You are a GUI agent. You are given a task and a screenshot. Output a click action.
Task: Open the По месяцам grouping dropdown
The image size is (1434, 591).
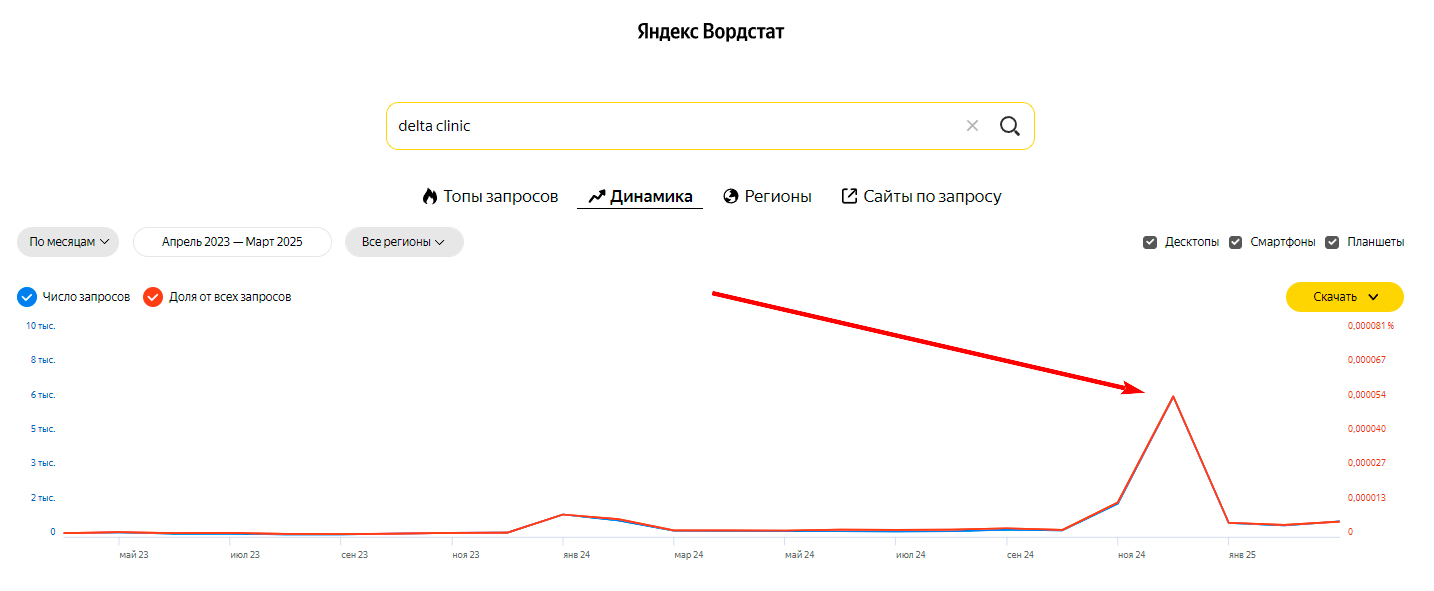point(68,242)
